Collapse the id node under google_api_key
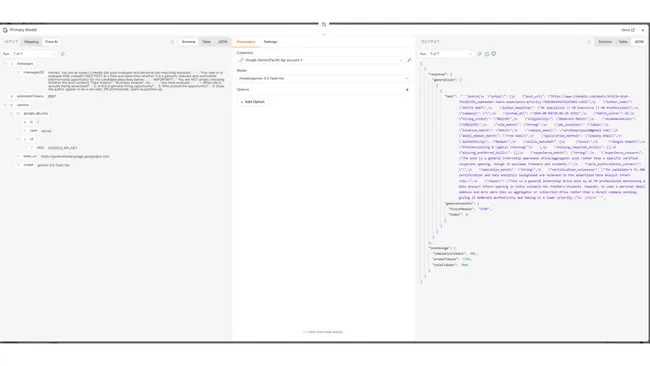 [18, 139]
